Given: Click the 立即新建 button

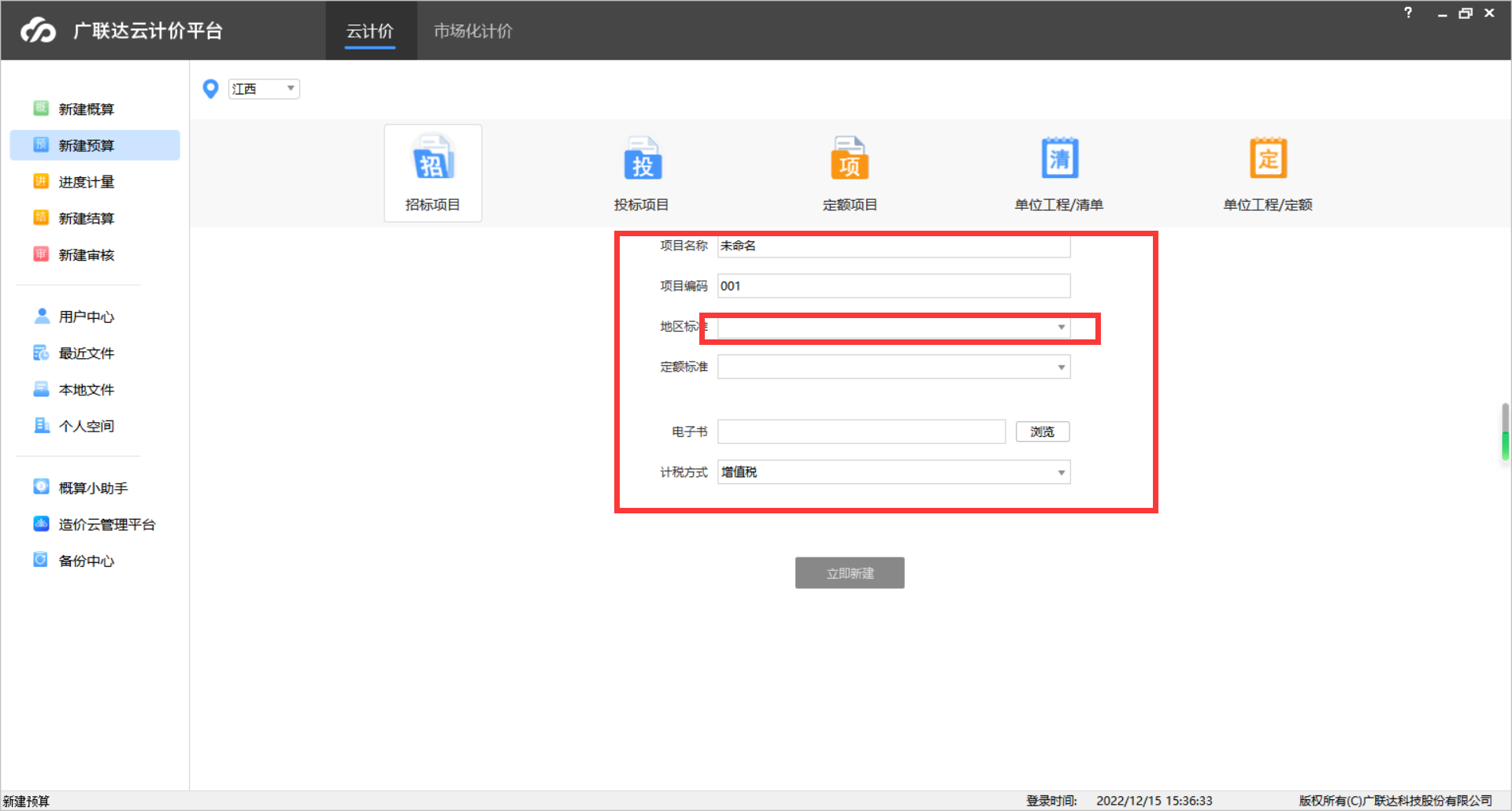Looking at the screenshot, I should tap(850, 573).
